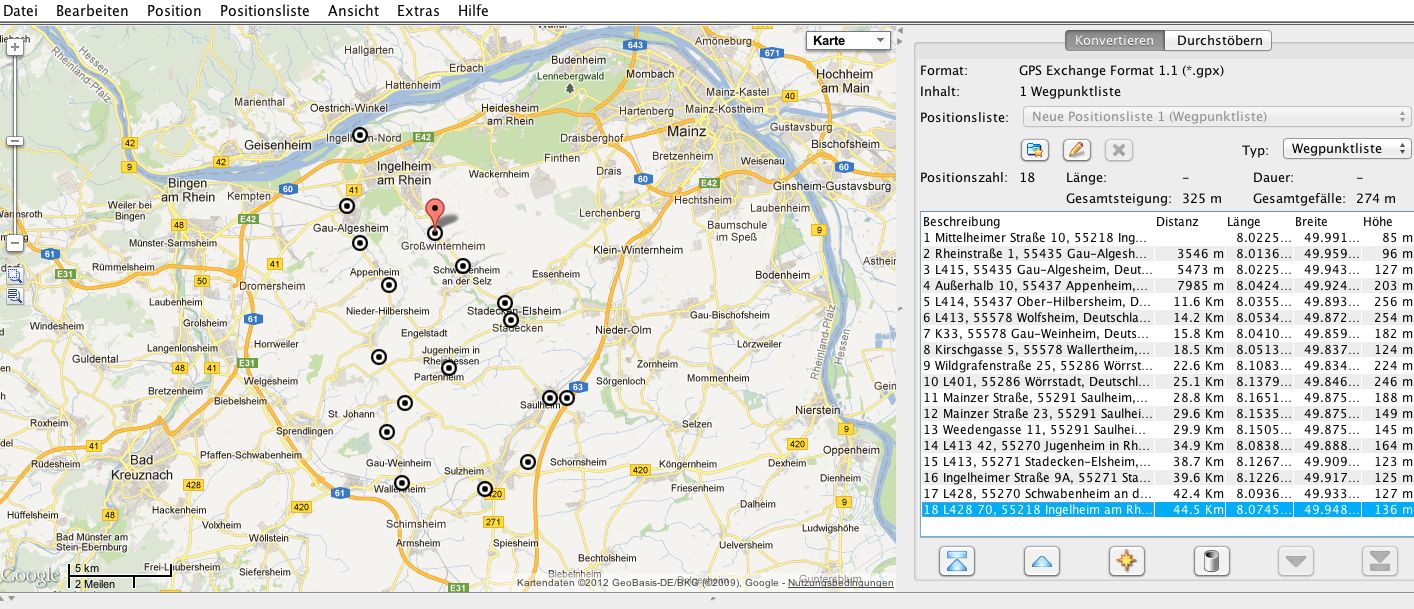Select row '8 Kirschgasse 5, 55578 Wallertheim'
This screenshot has height=609, width=1414.
coord(1167,350)
